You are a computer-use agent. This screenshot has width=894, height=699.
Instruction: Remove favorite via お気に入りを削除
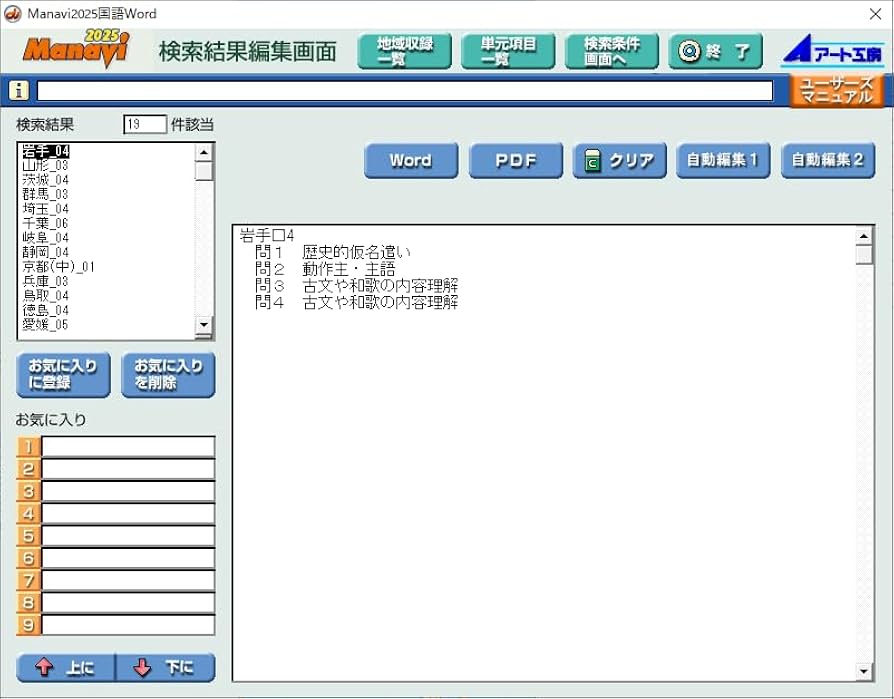click(x=168, y=375)
